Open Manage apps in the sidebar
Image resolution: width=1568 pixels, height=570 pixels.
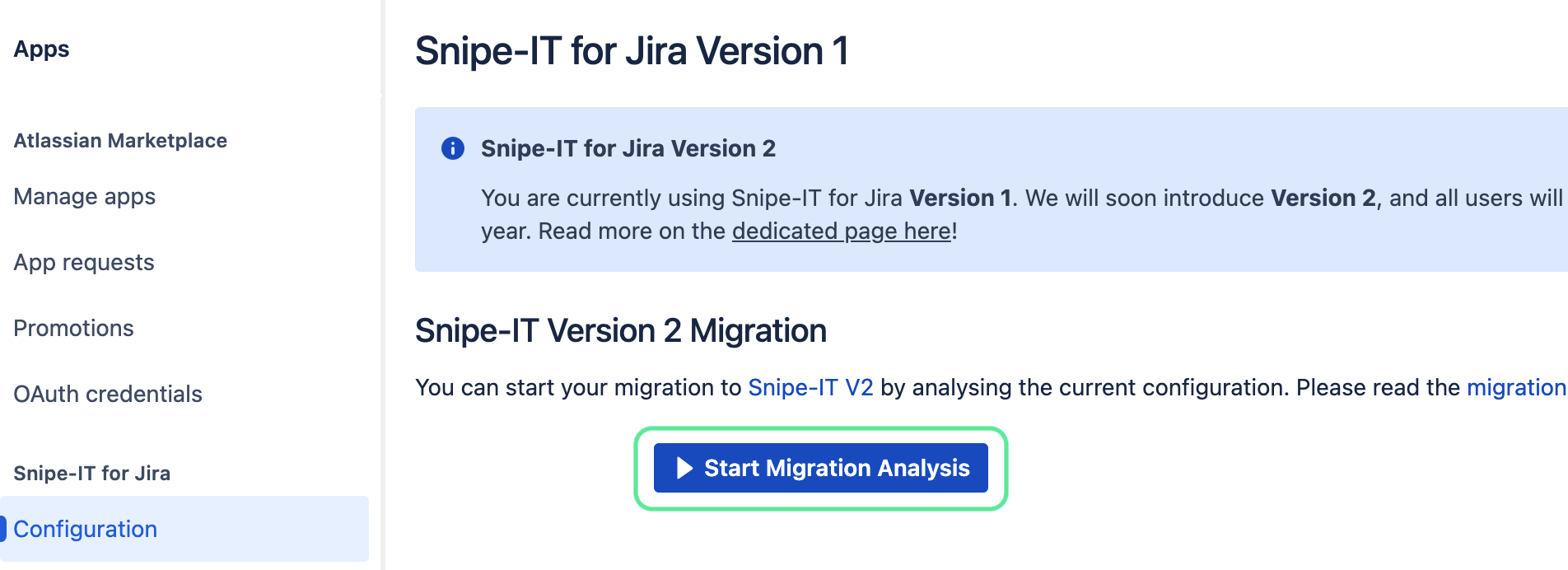pos(85,197)
